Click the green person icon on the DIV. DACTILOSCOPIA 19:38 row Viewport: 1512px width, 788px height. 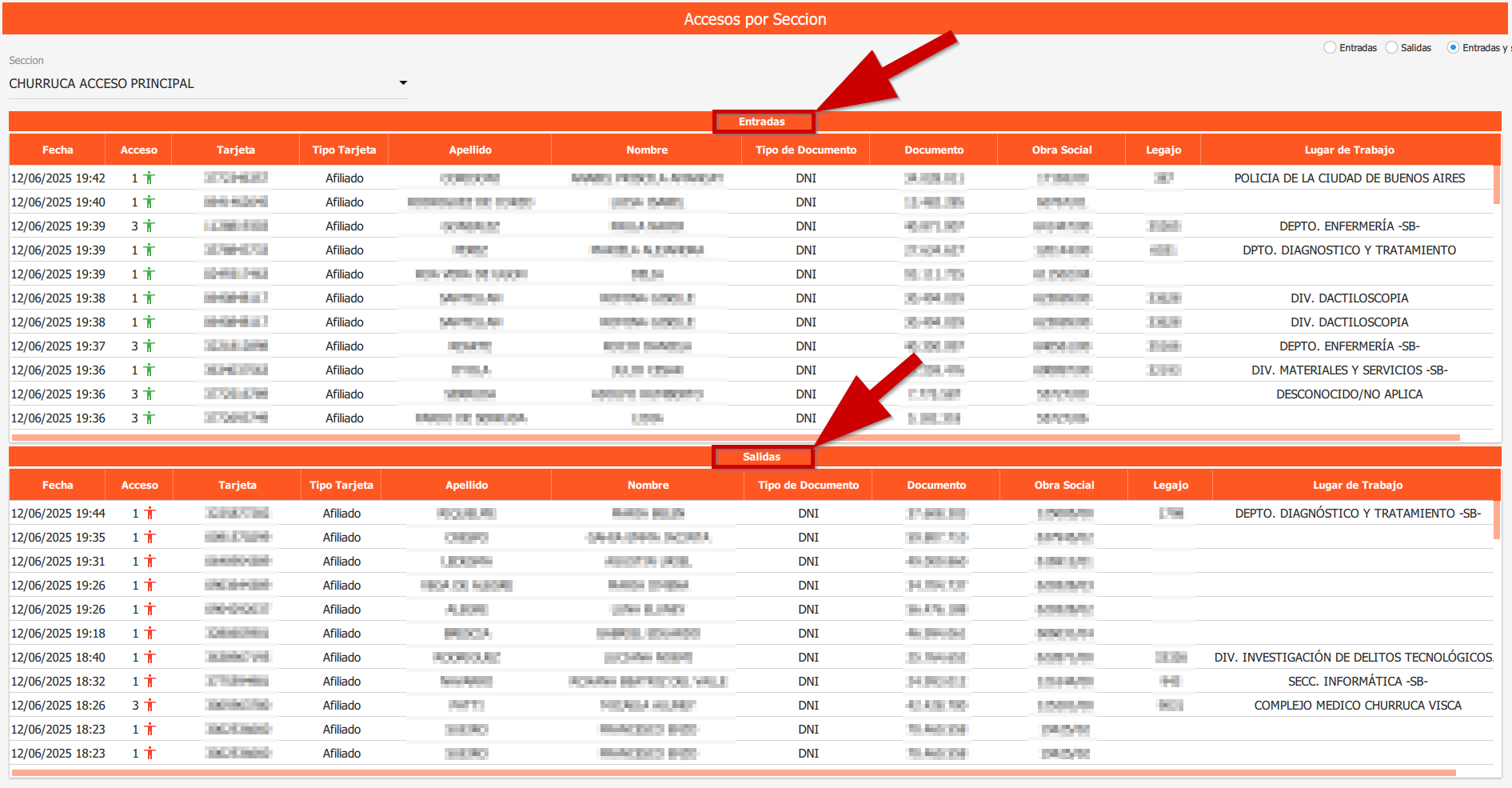click(150, 298)
